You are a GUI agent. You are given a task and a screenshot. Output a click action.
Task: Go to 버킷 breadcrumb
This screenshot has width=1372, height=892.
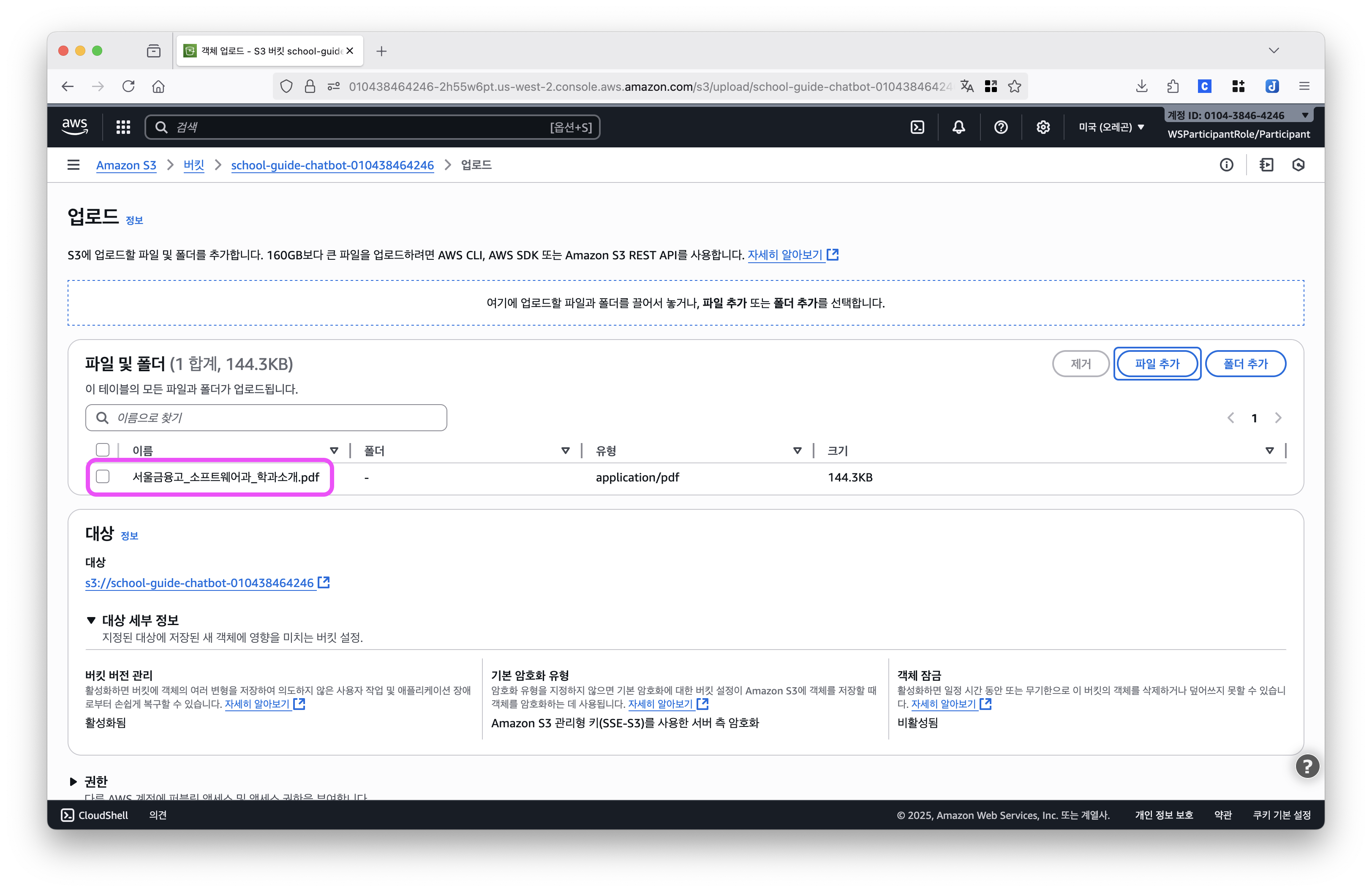[x=194, y=166]
